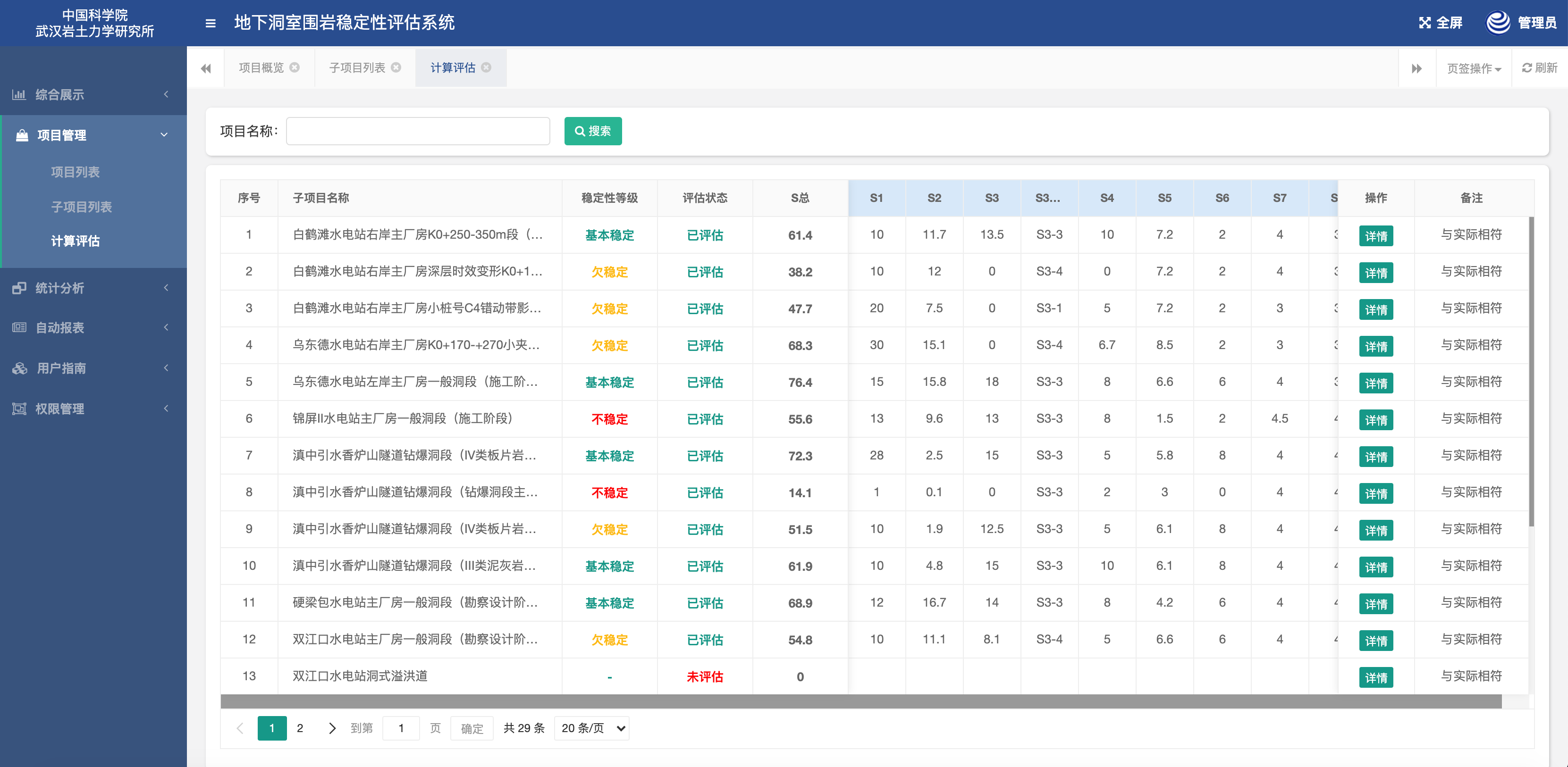Click 不稳定 level in row 6
The width and height of the screenshot is (1568, 767).
tap(609, 419)
